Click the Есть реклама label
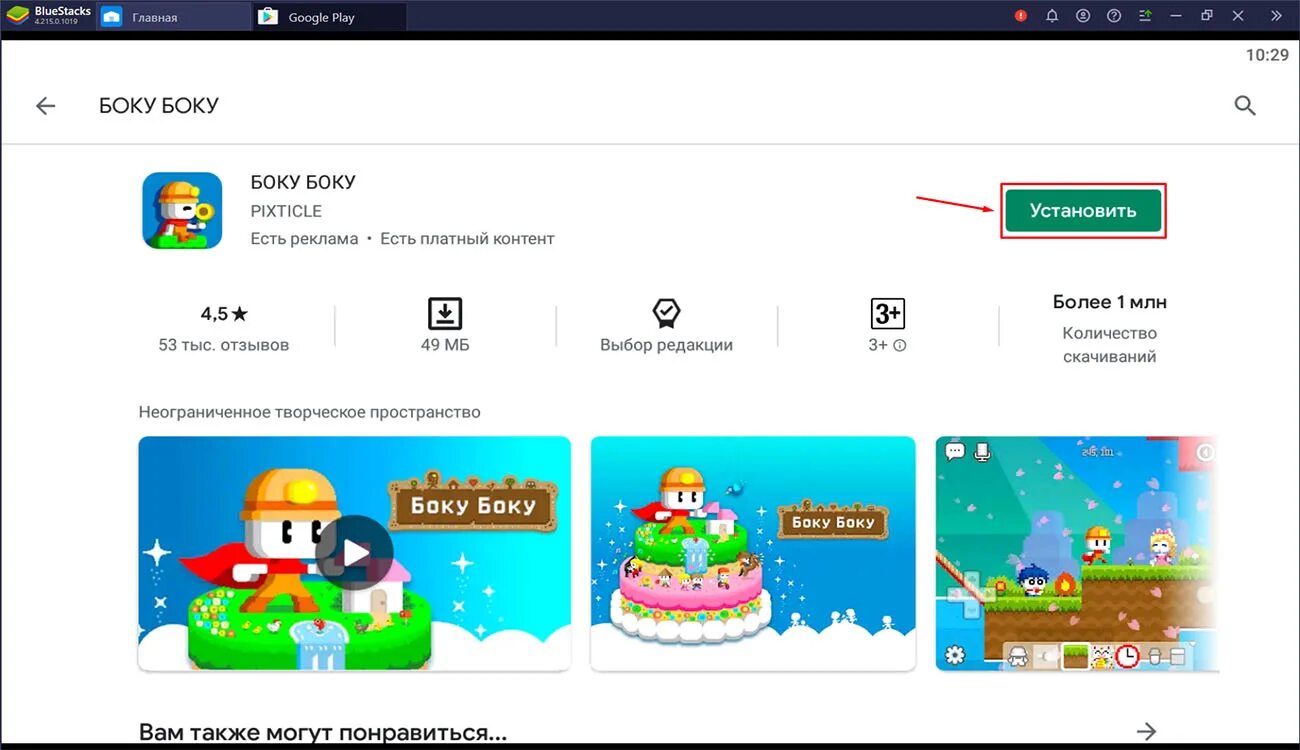 tap(304, 239)
